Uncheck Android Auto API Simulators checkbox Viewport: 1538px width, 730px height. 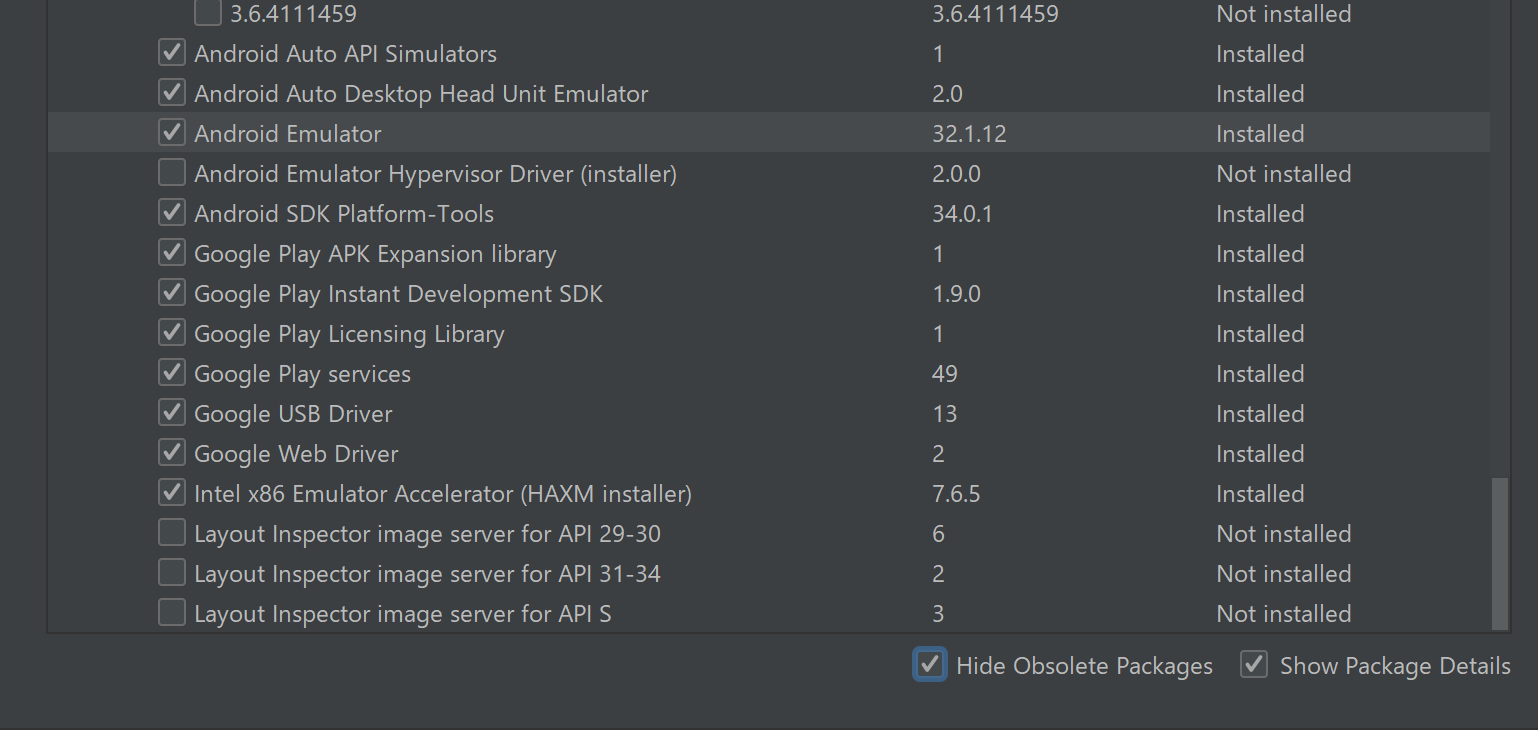coord(172,53)
